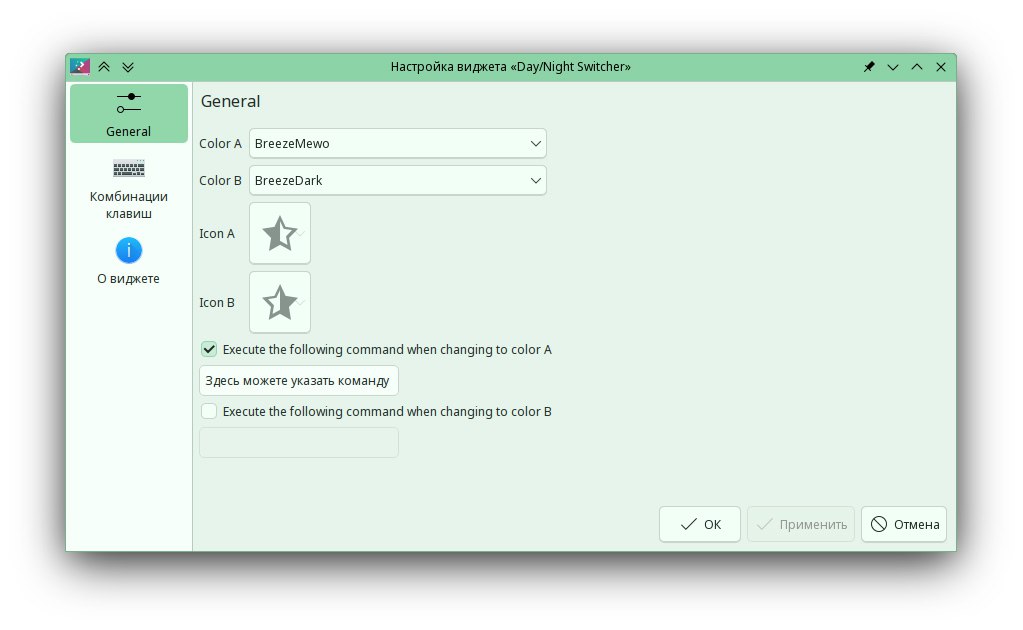Click the pin icon in title bar

[869, 67]
